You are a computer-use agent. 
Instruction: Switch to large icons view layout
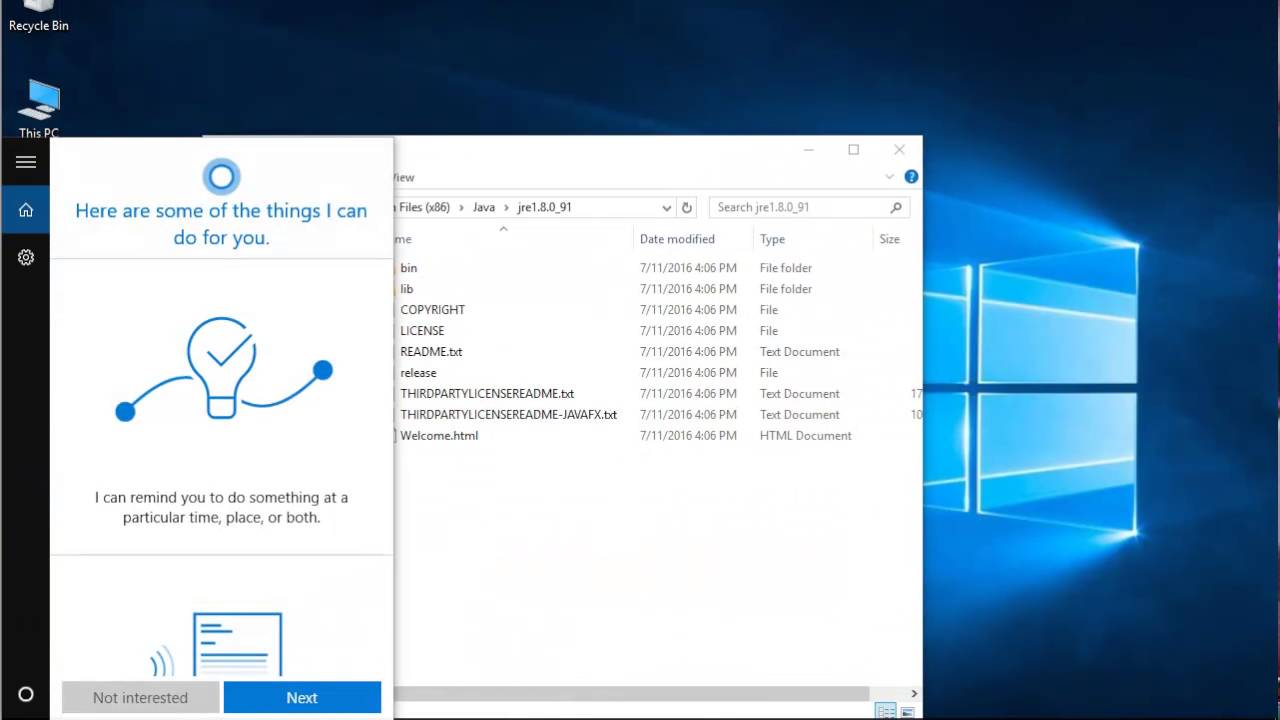pyautogui.click(x=907, y=712)
